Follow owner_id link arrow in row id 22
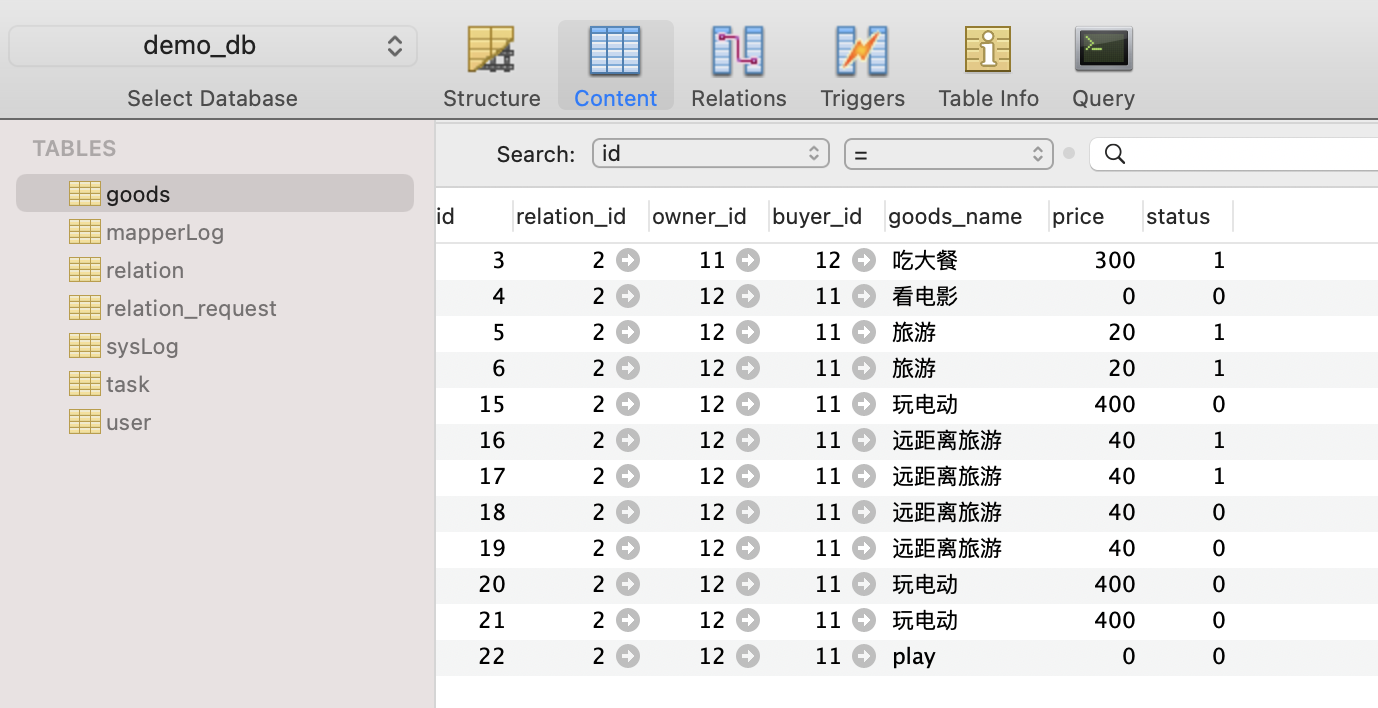This screenshot has height=708, width=1378. (x=748, y=657)
